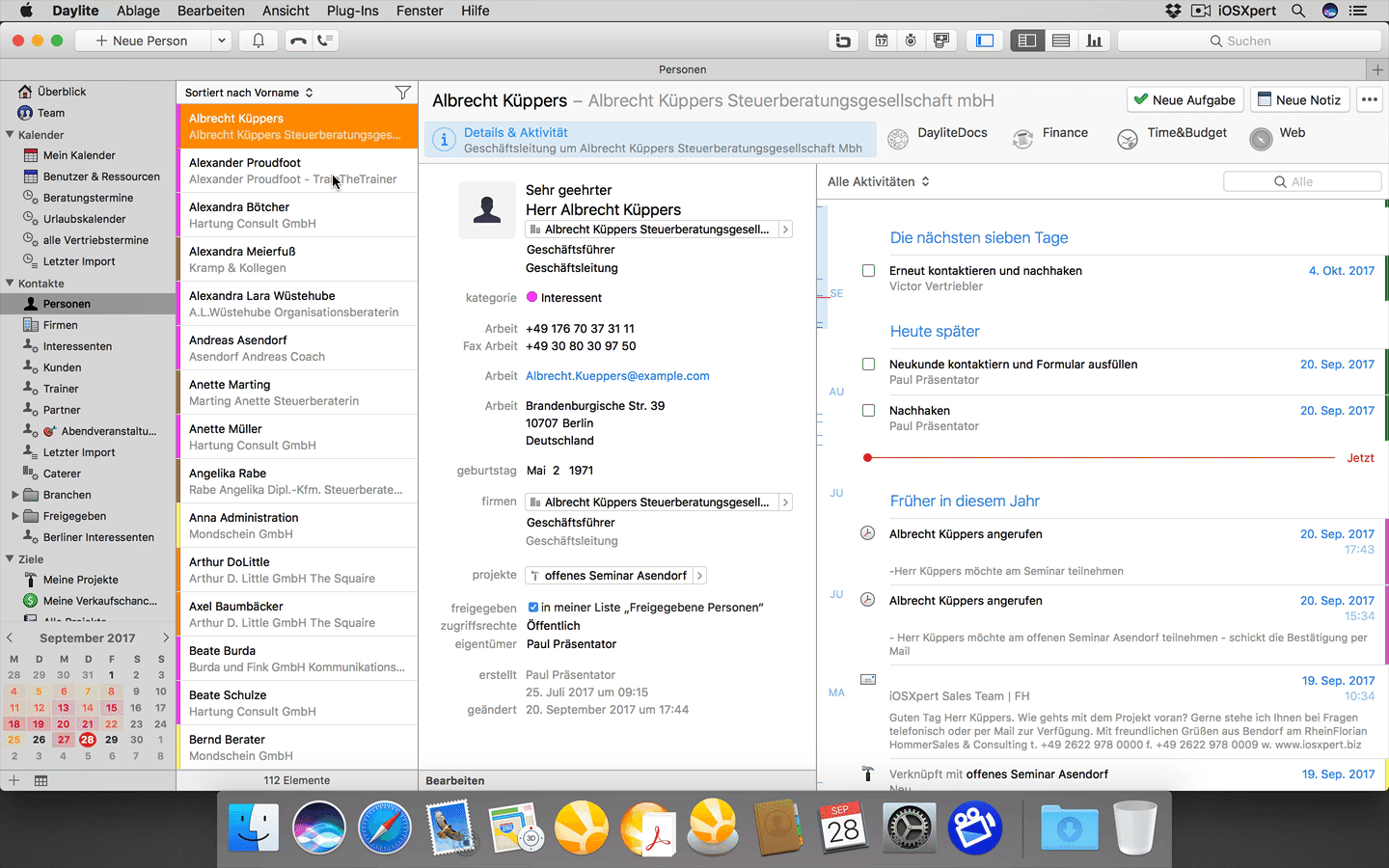This screenshot has width=1389, height=868.
Task: Check off task Erneut kontaktieren und nachhaken
Action: click(x=868, y=271)
